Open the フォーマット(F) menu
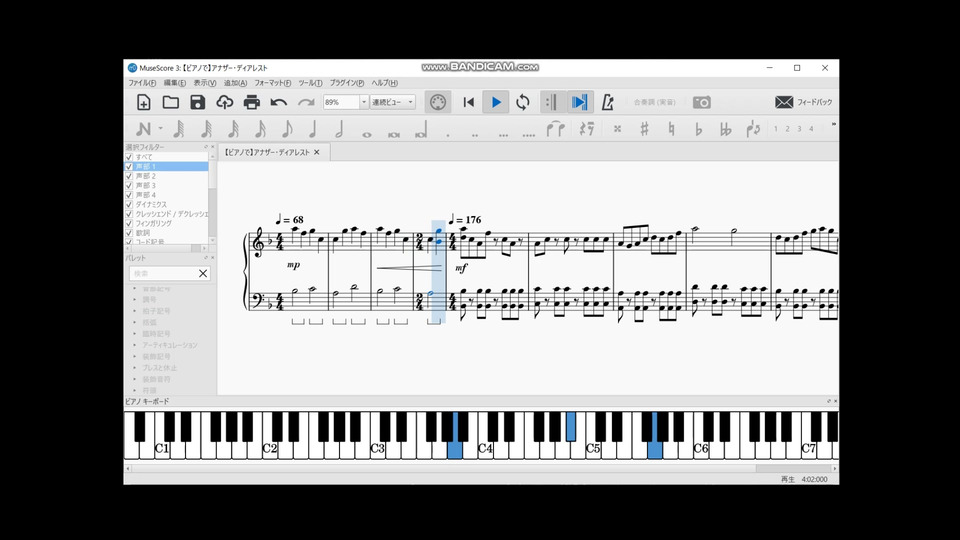Image resolution: width=960 pixels, height=540 pixels. [272, 83]
